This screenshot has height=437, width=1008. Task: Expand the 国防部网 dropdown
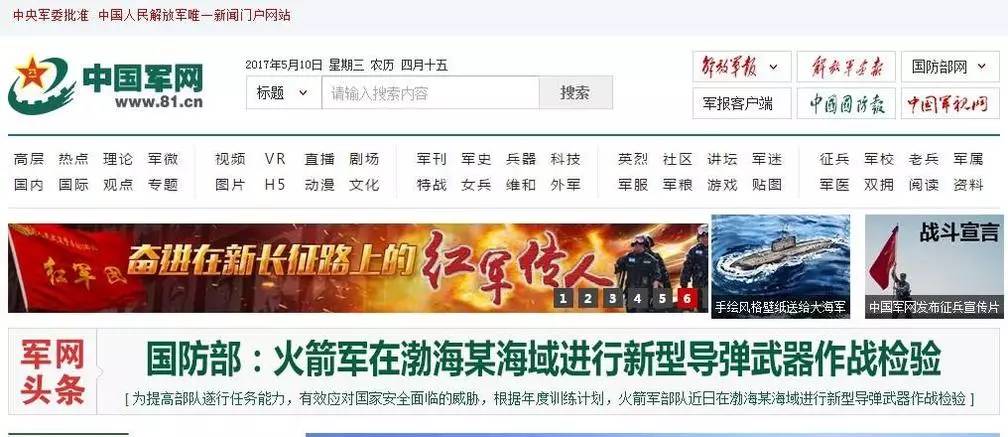[950, 67]
